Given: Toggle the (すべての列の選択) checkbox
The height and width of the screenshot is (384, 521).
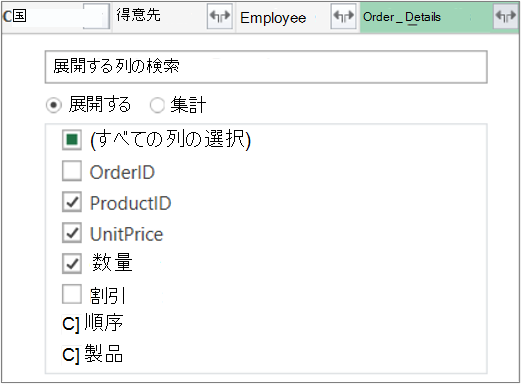Looking at the screenshot, I should click(72, 139).
